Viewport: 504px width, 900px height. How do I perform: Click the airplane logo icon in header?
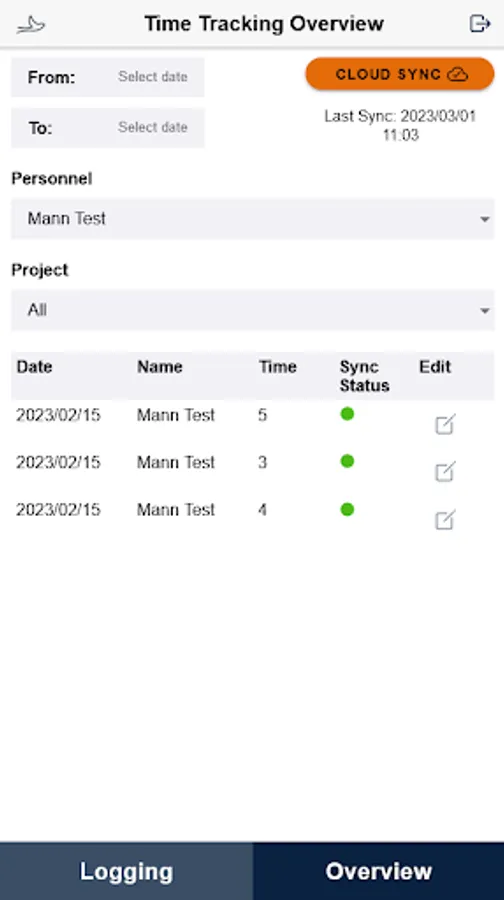point(30,25)
